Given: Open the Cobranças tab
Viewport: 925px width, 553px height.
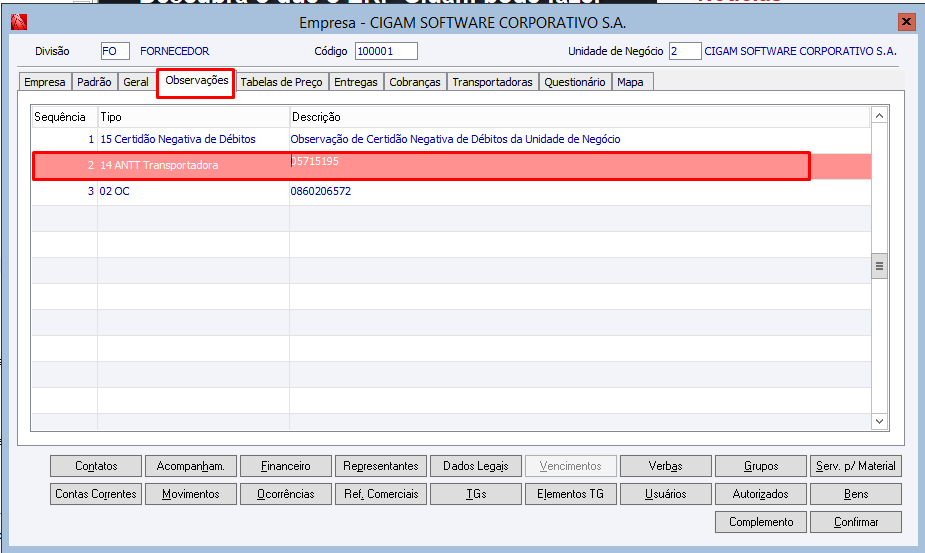Looking at the screenshot, I should click(415, 82).
